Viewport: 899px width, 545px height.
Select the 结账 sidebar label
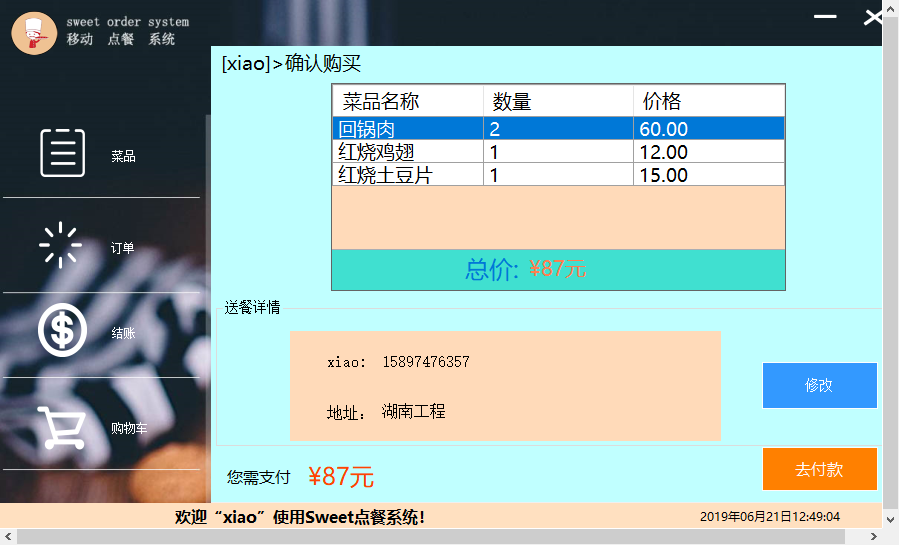pyautogui.click(x=123, y=333)
